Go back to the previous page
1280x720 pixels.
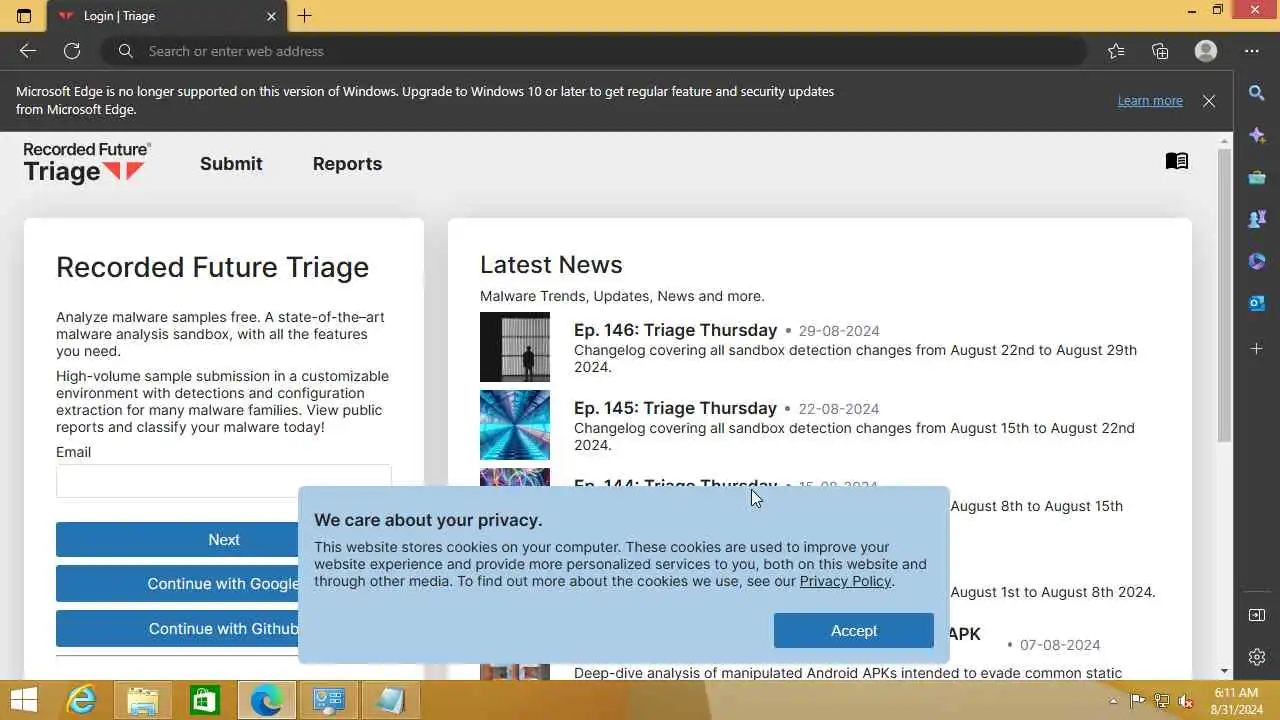28,51
